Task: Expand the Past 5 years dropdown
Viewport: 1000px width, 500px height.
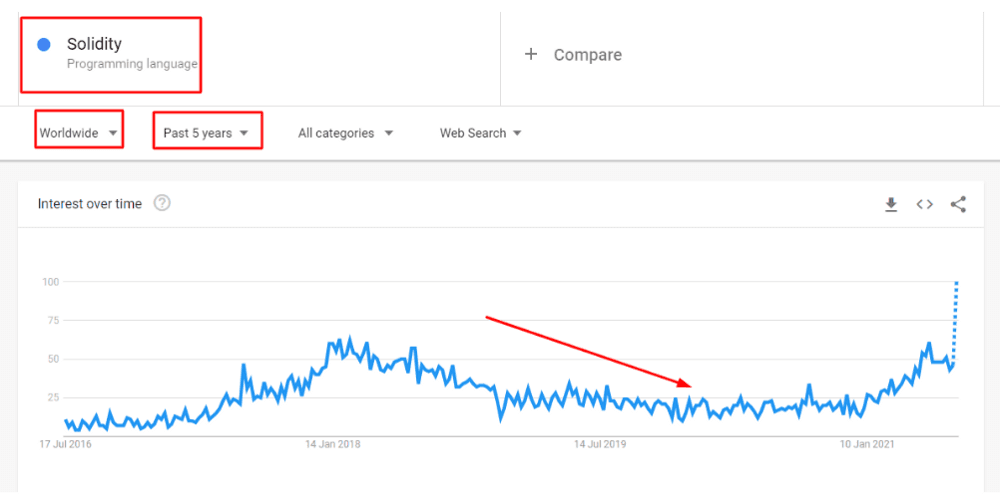Action: tap(206, 133)
